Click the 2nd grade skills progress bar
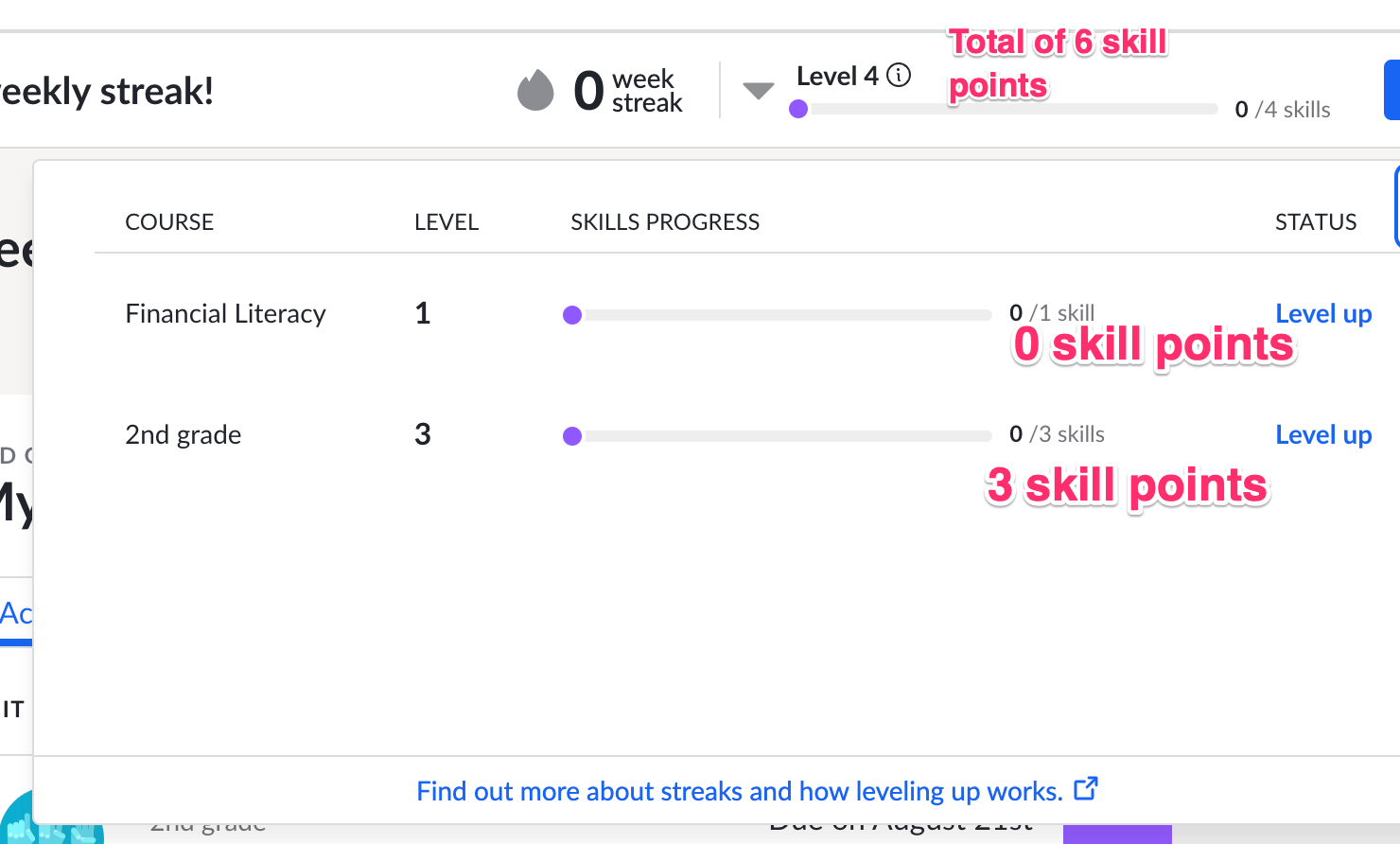Screen dimensions: 1400x844 tap(785, 436)
